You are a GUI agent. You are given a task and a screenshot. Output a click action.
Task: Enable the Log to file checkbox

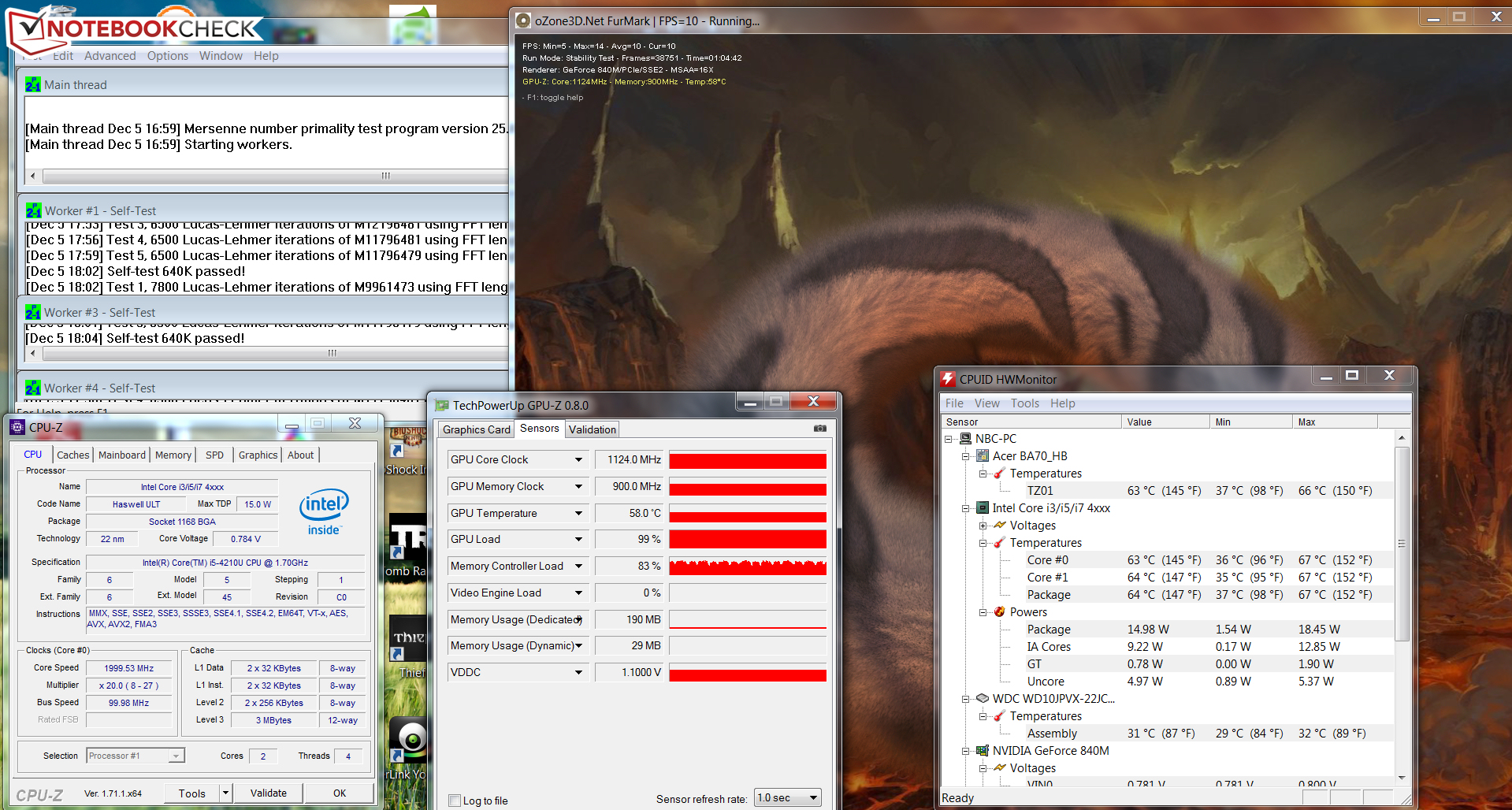(455, 801)
